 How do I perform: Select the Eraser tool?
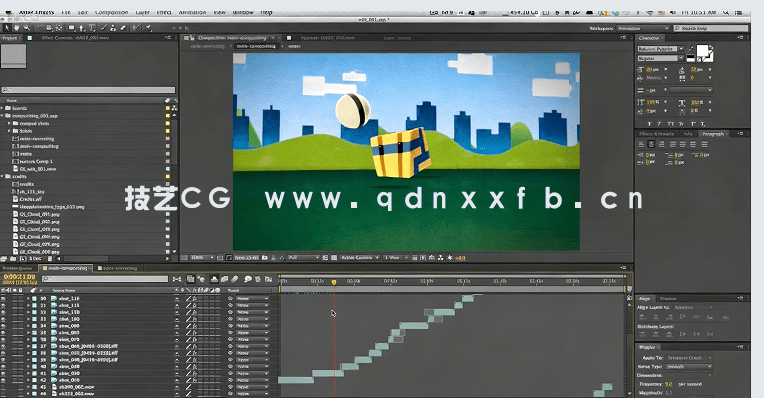[x=123, y=28]
